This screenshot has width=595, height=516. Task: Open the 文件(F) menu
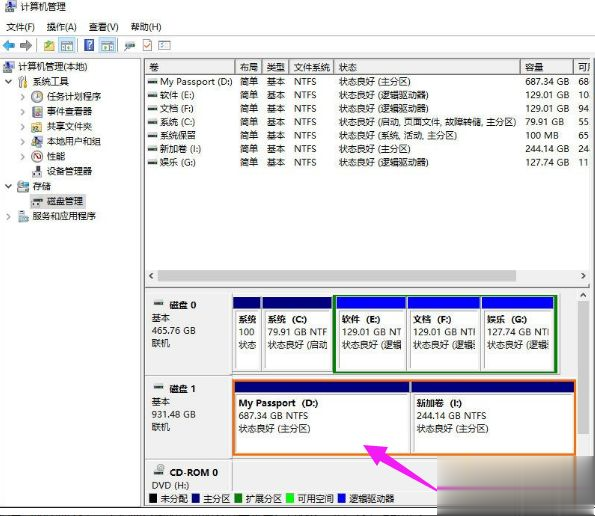tap(20, 27)
